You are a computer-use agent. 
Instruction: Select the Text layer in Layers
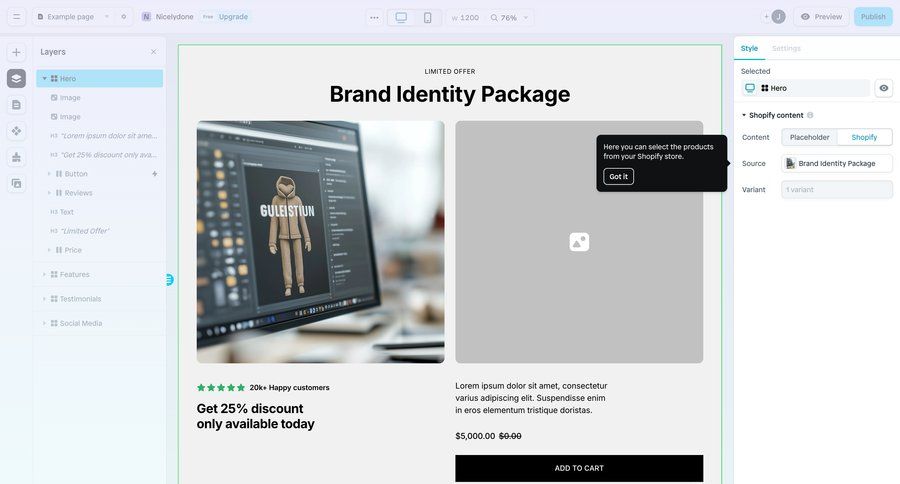click(x=99, y=212)
